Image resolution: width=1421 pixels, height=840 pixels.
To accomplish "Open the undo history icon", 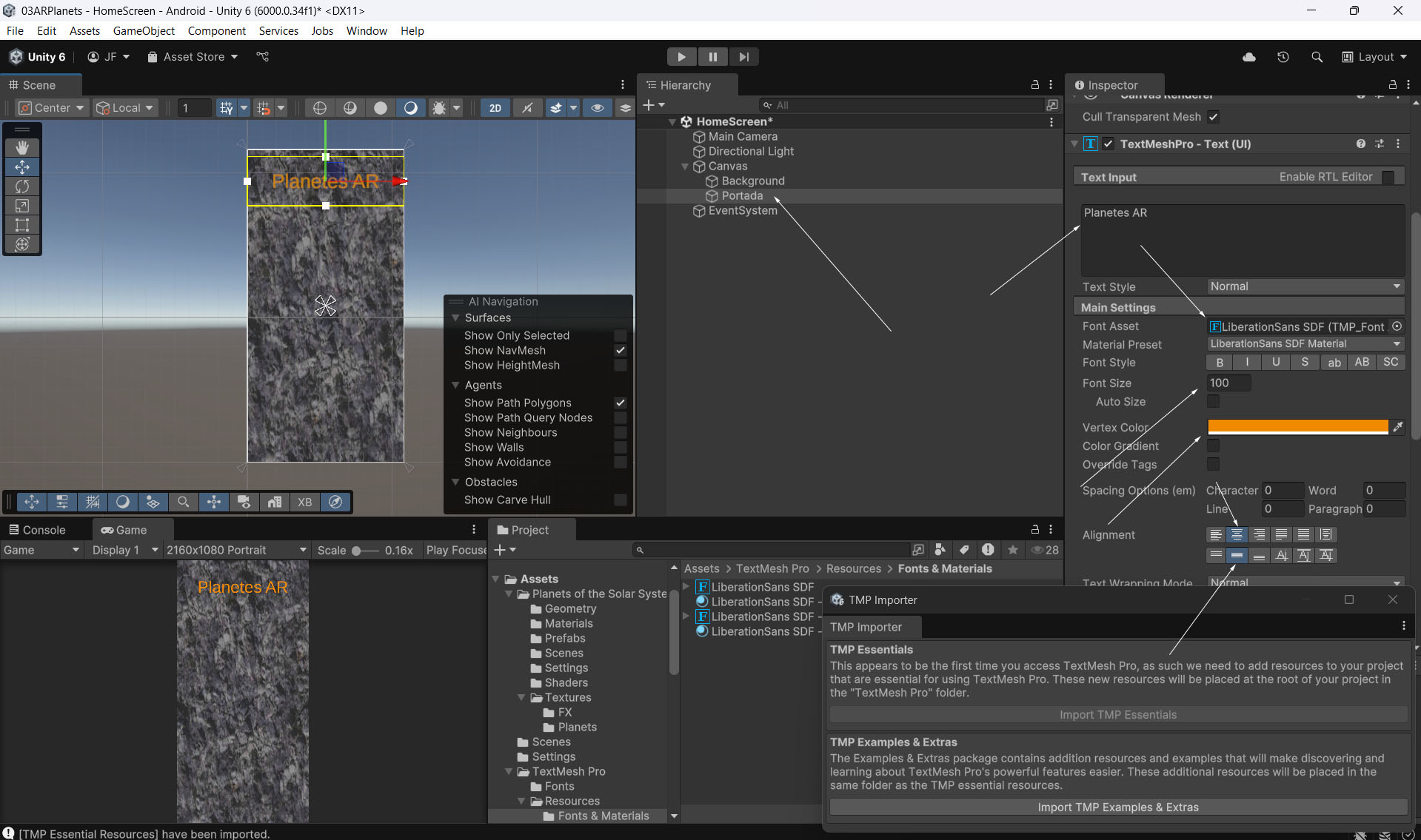I will 1283,57.
